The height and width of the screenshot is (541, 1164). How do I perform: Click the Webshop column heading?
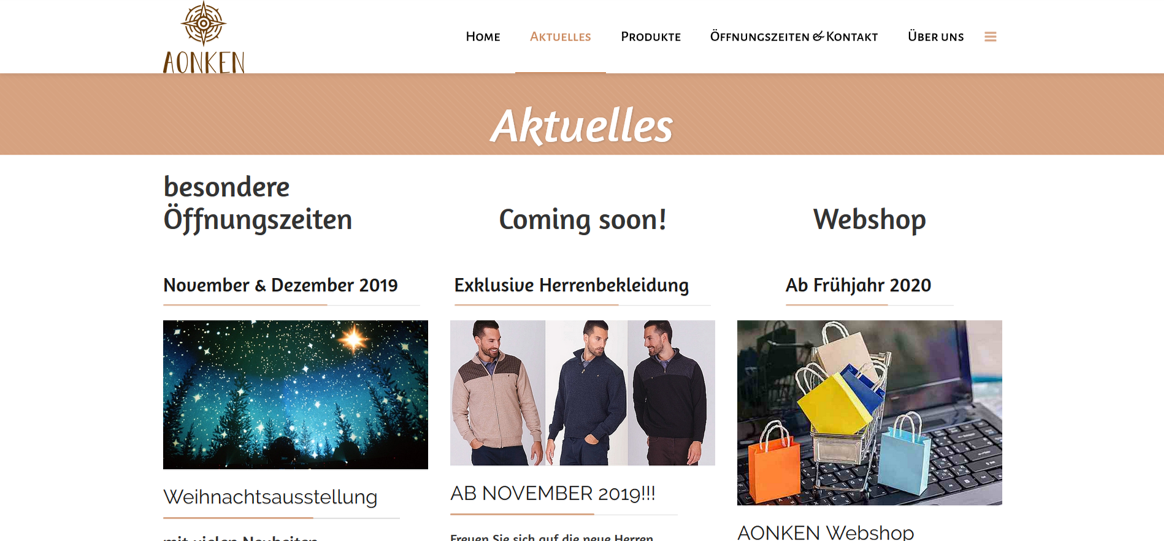[869, 220]
